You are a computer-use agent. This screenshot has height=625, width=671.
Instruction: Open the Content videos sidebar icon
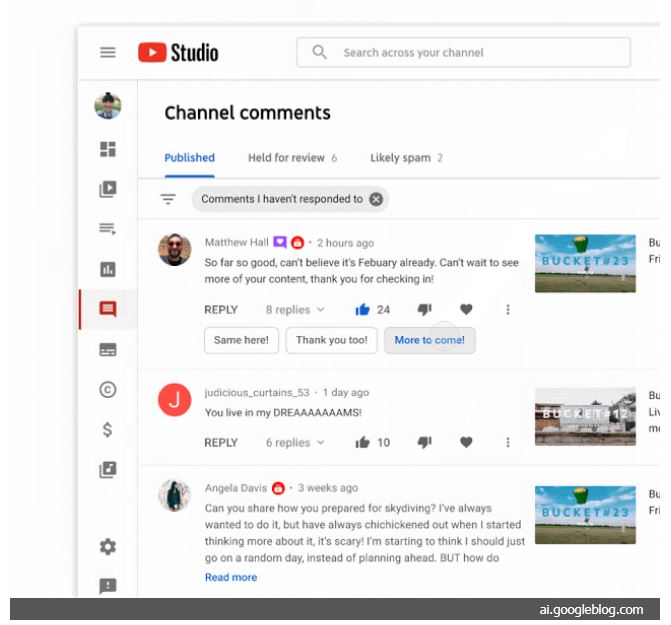(108, 188)
